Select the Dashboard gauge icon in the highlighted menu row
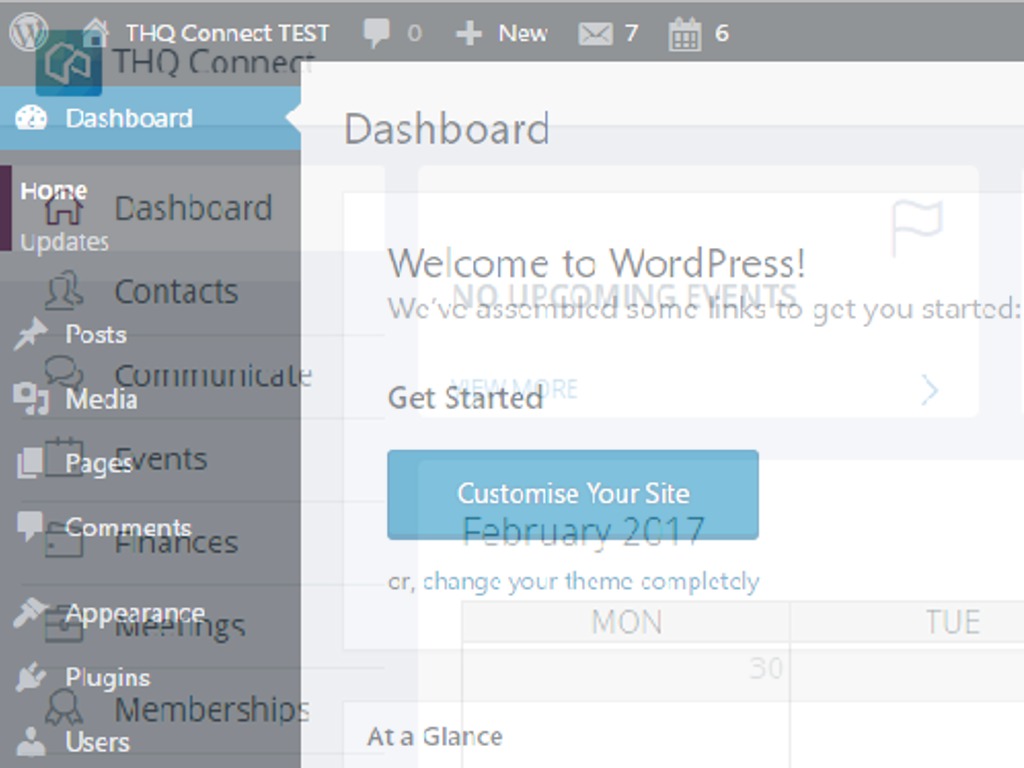 pos(31,118)
